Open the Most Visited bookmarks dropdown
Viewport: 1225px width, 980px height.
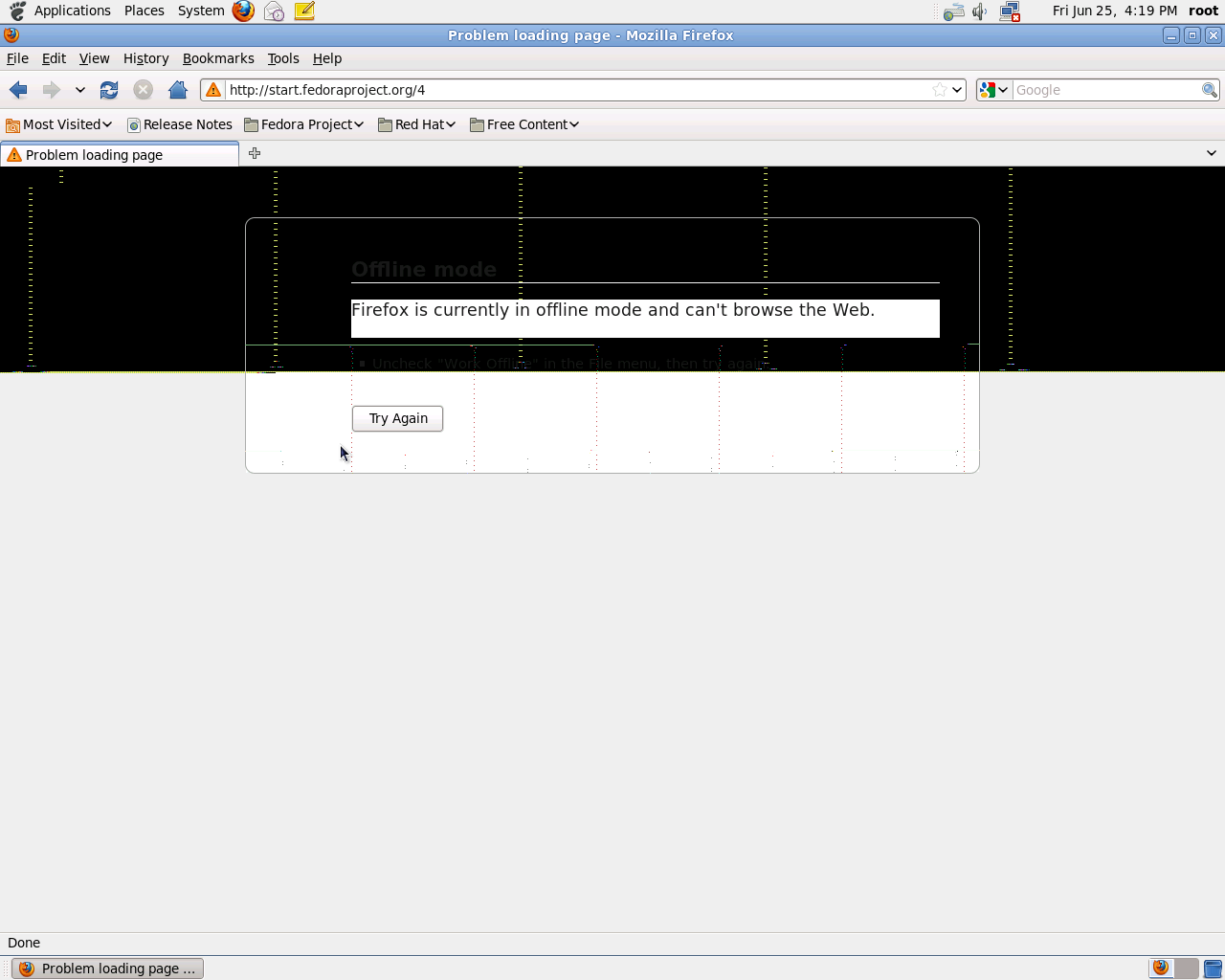tap(59, 124)
